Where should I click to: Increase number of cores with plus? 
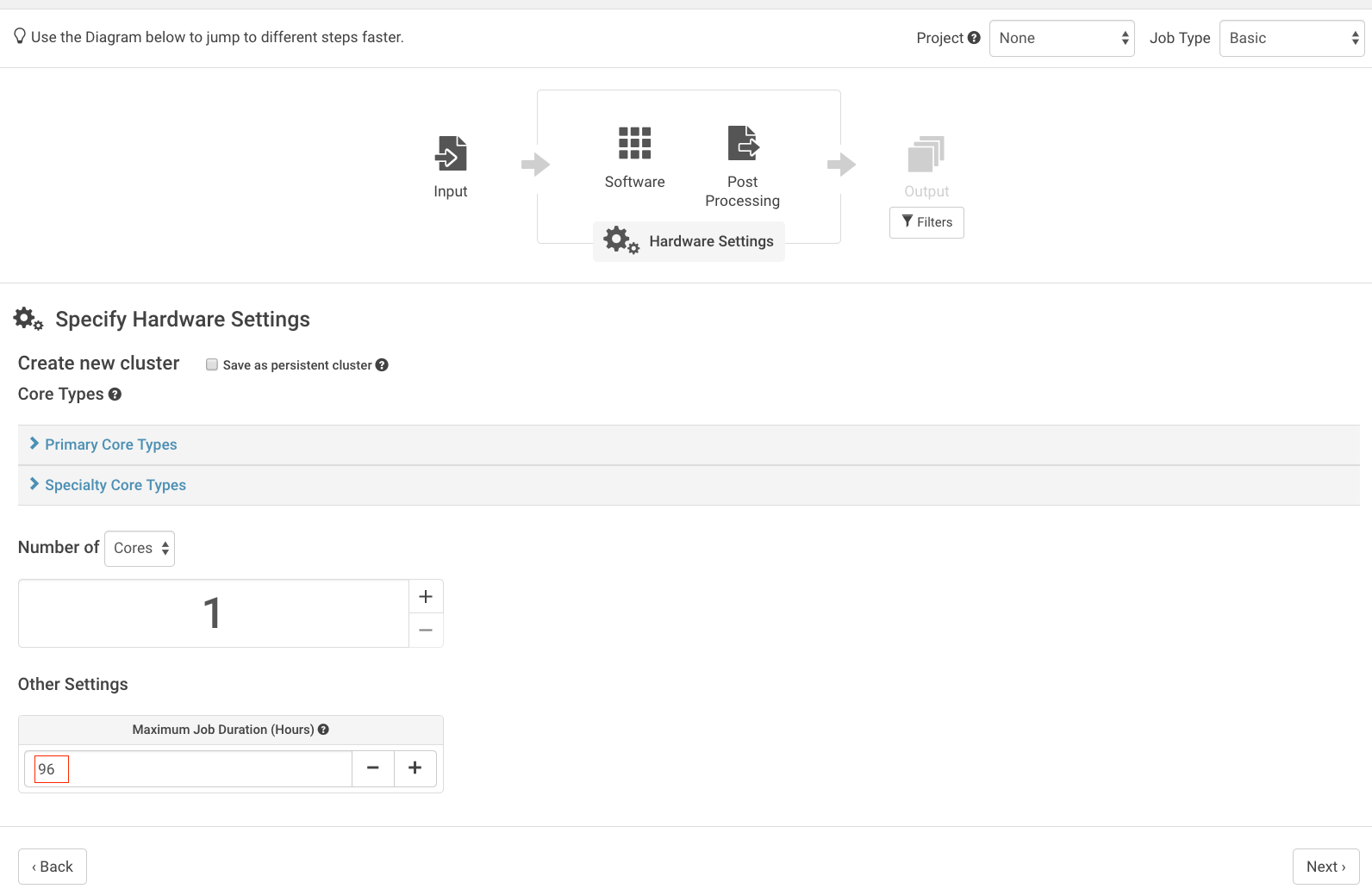pyautogui.click(x=426, y=596)
